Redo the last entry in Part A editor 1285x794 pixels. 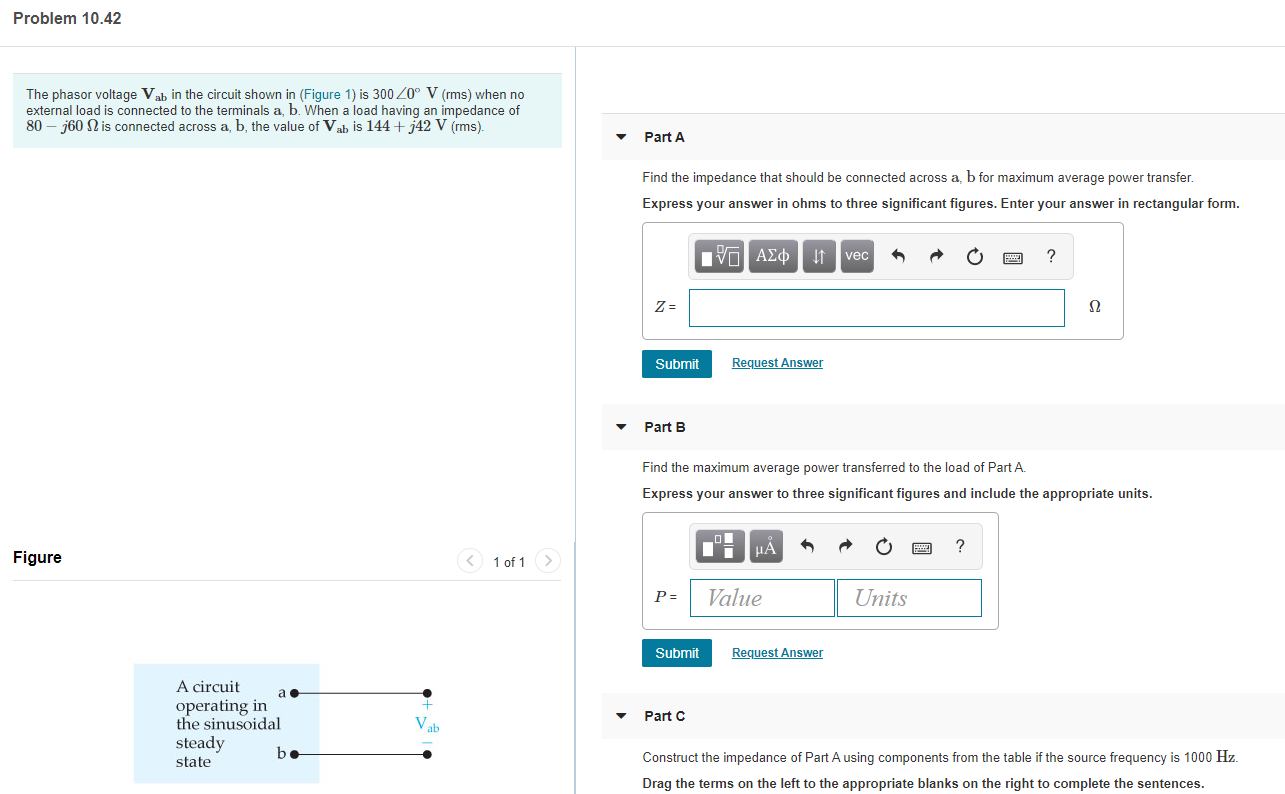936,256
